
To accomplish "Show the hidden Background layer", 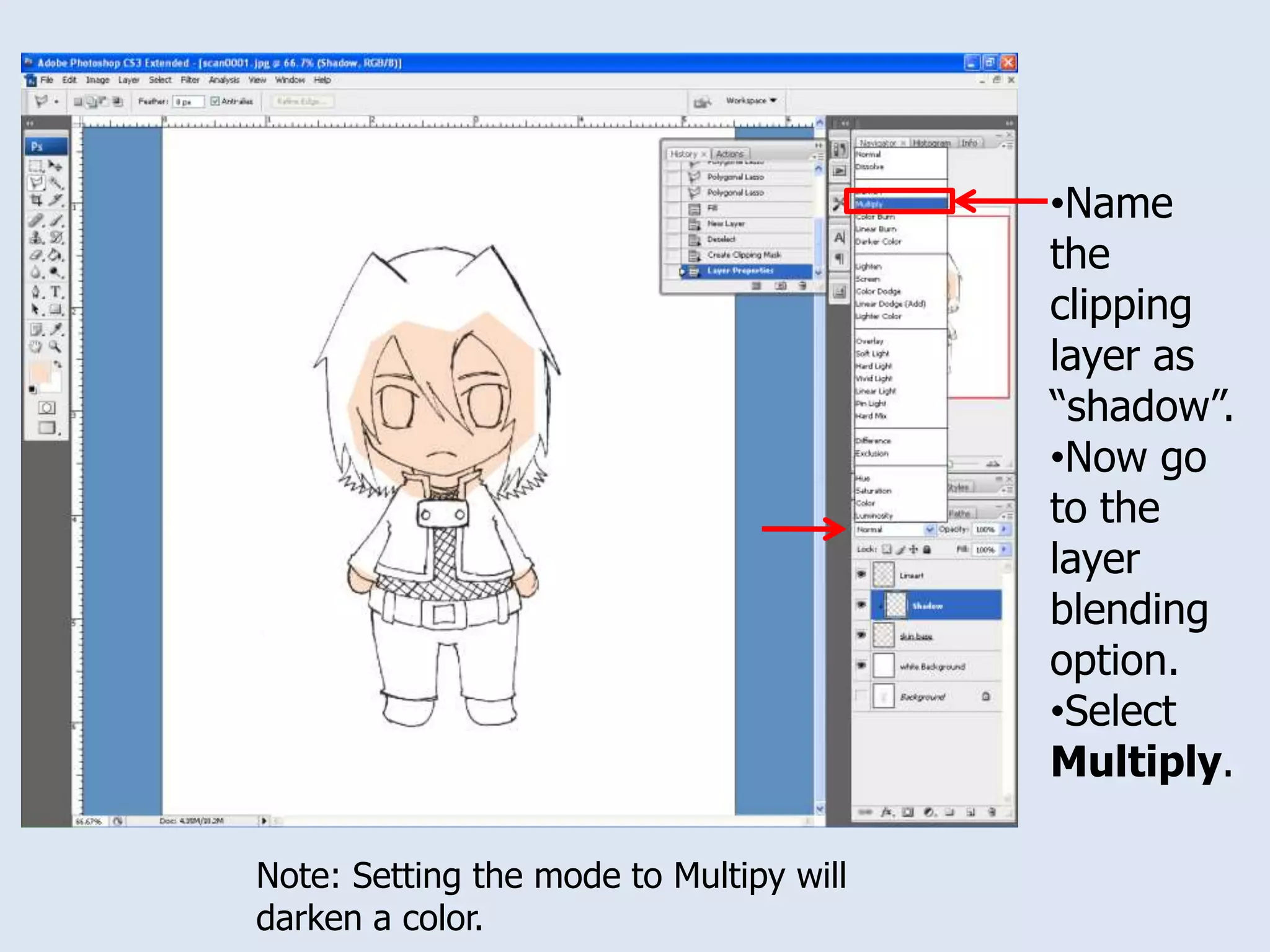I will tap(861, 696).
